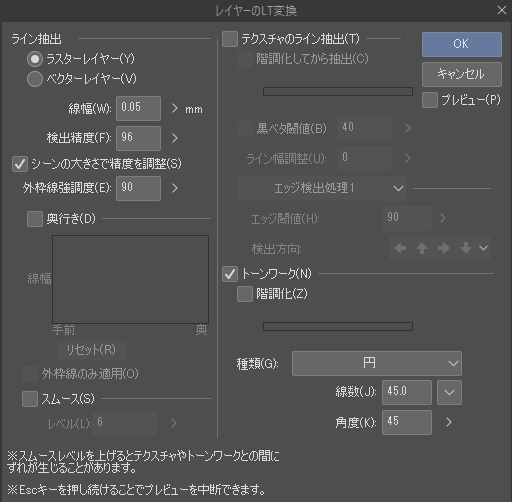Enable the 階調化(Z) checkbox

click(245, 294)
